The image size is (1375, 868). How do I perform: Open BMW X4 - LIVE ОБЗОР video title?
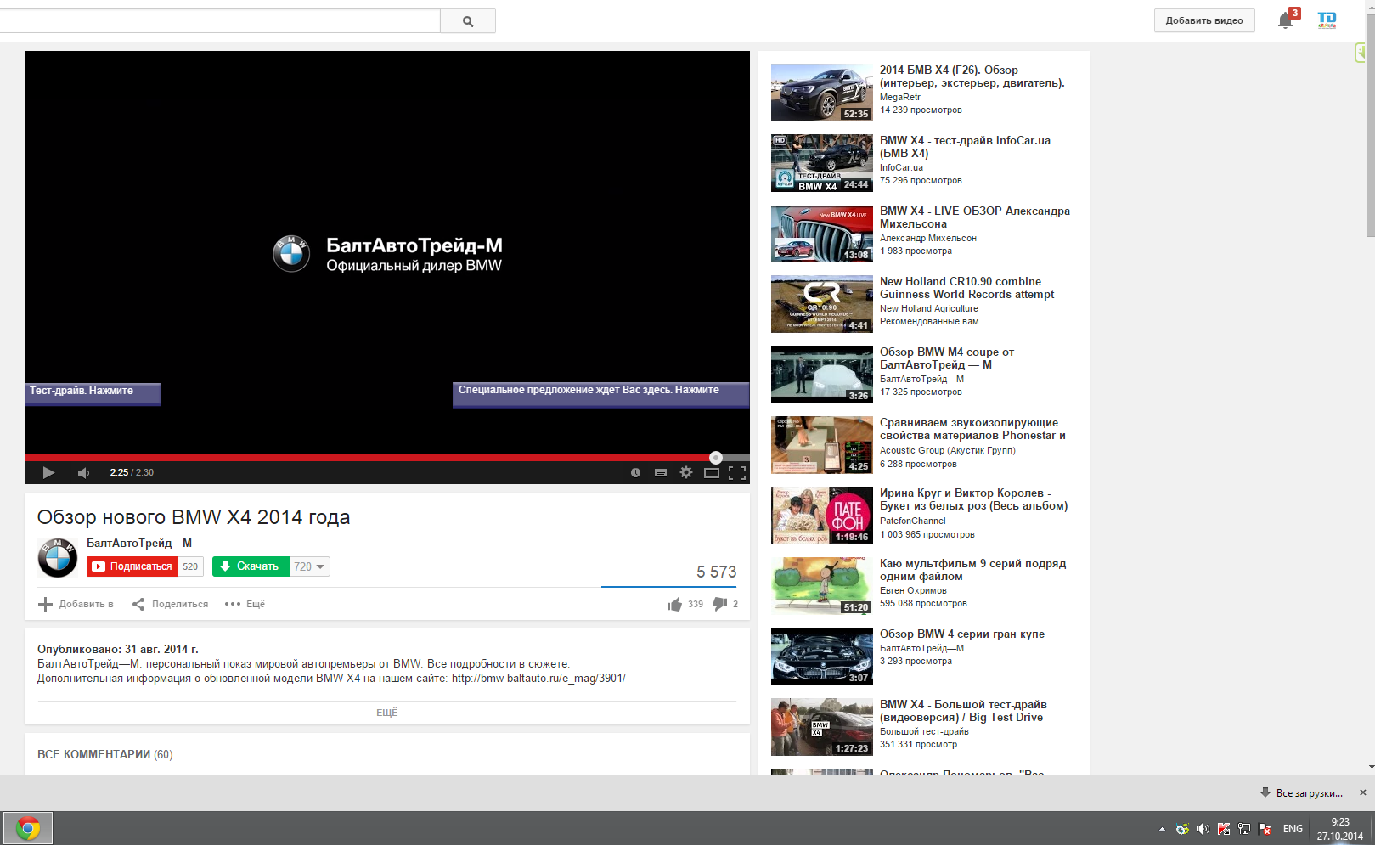tap(975, 217)
